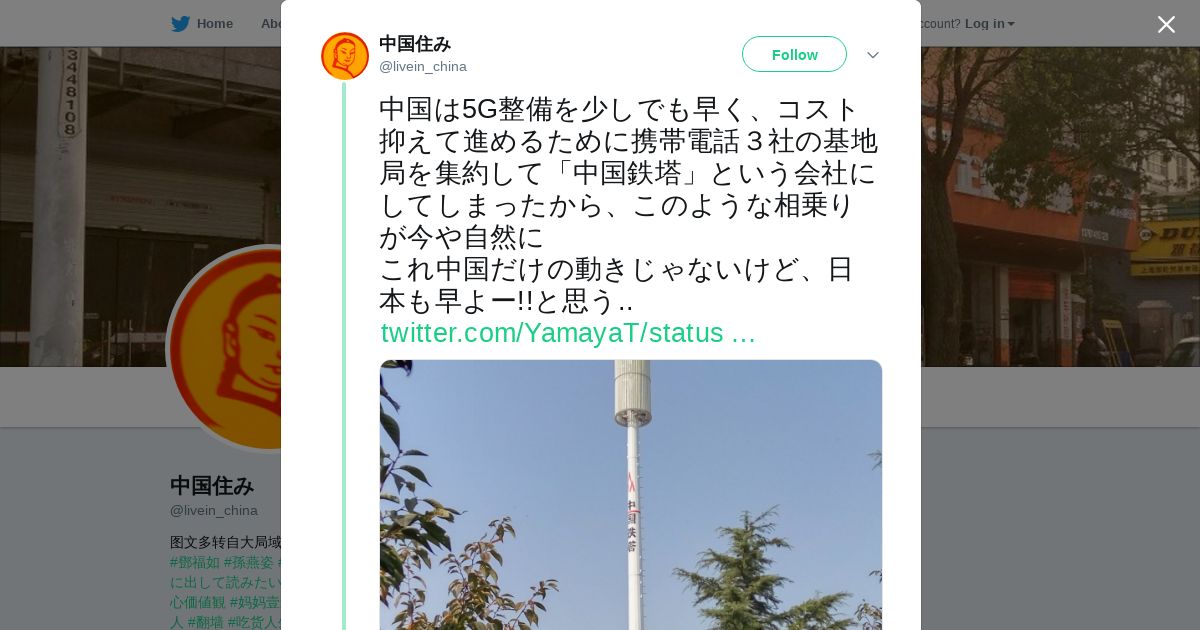
Task: Open the Log in dropdown
Action: pyautogui.click(x=989, y=24)
